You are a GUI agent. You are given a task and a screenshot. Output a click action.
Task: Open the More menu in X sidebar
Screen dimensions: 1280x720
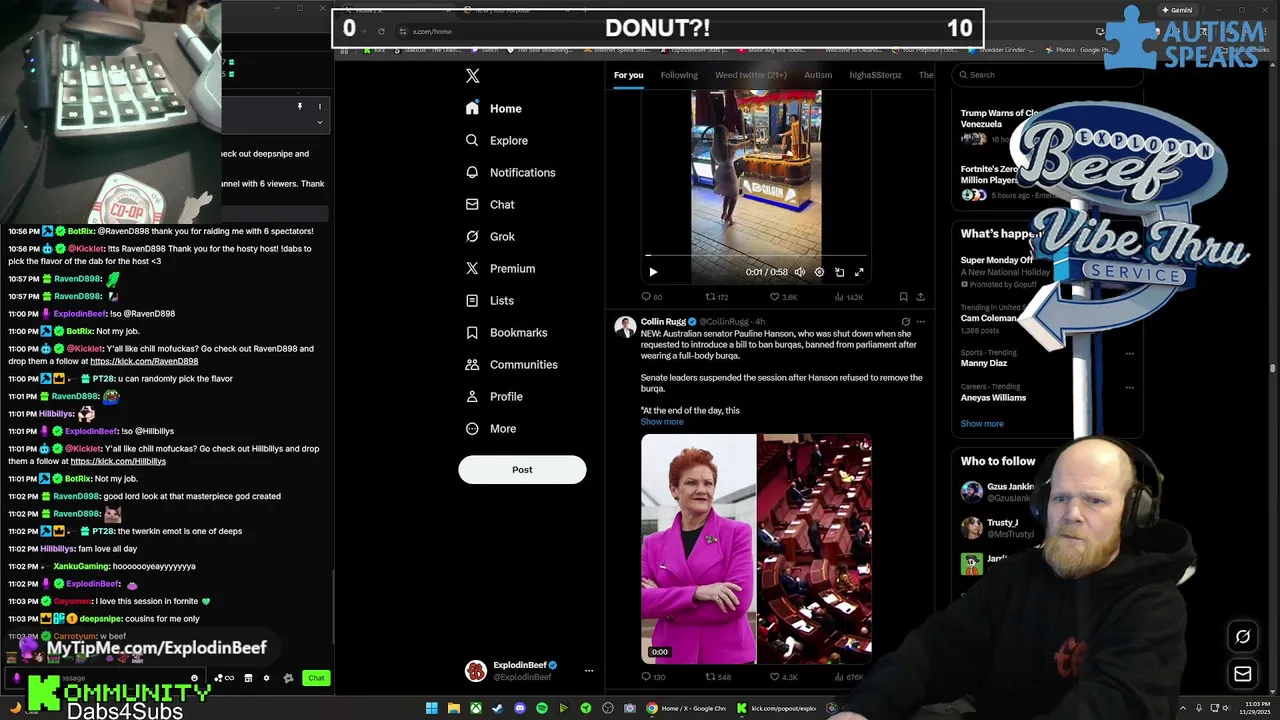(x=491, y=428)
